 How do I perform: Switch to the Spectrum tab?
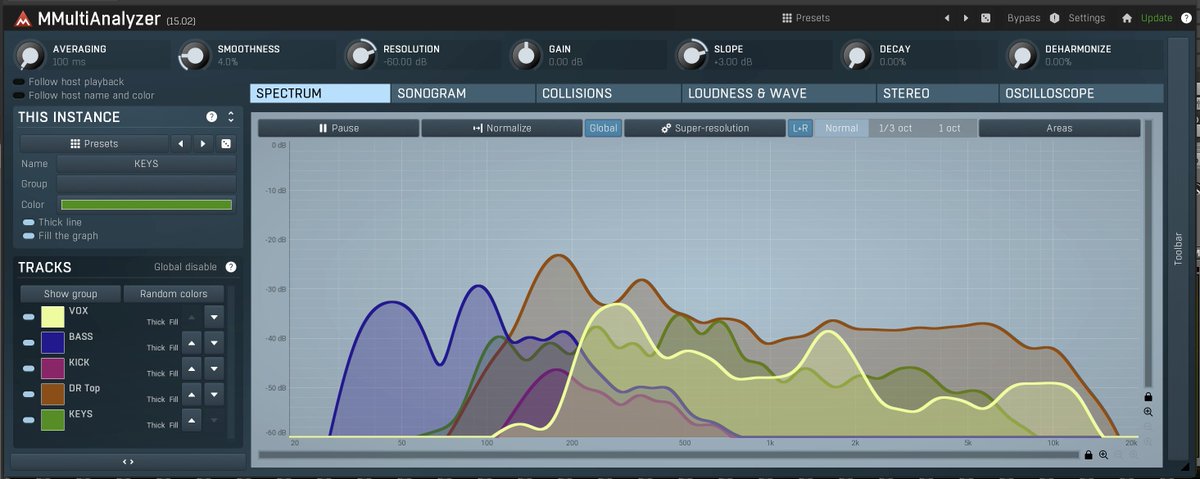pyautogui.click(x=320, y=93)
